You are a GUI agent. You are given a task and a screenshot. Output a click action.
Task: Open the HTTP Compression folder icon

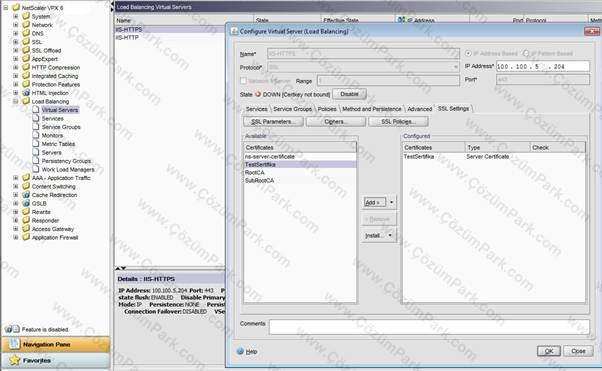[26, 67]
